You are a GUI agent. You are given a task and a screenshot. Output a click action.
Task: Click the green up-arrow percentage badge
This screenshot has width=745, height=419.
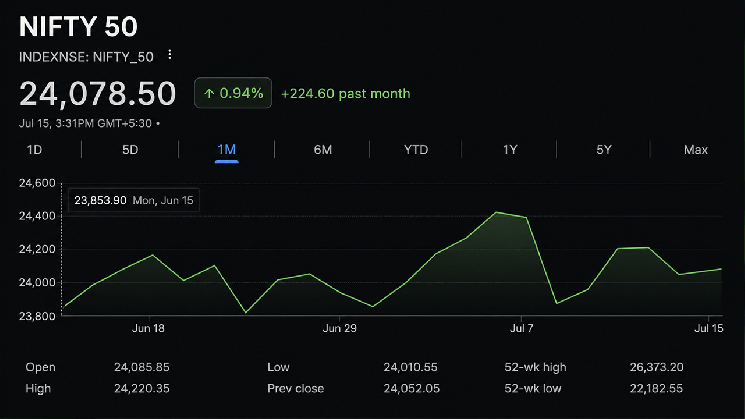[233, 93]
